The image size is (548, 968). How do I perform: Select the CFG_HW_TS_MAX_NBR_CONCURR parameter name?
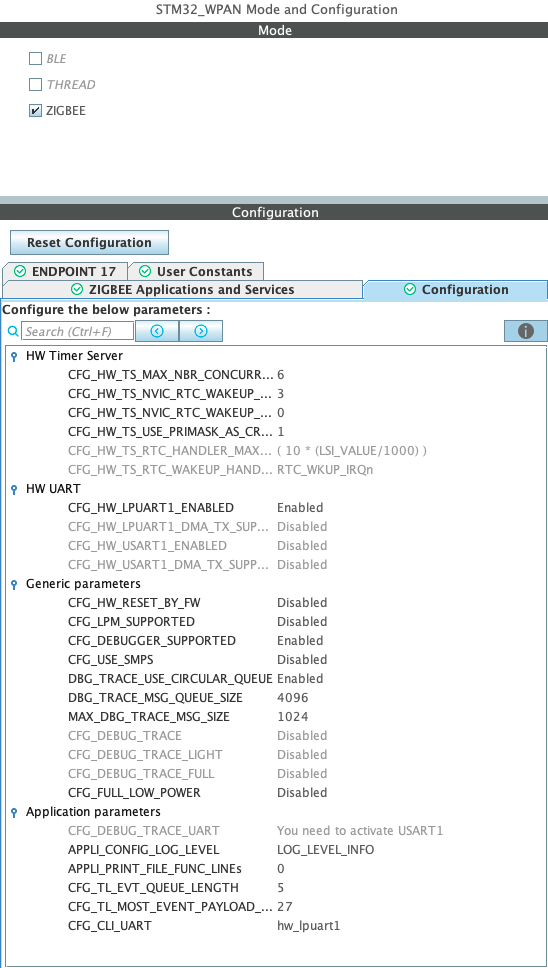point(170,375)
